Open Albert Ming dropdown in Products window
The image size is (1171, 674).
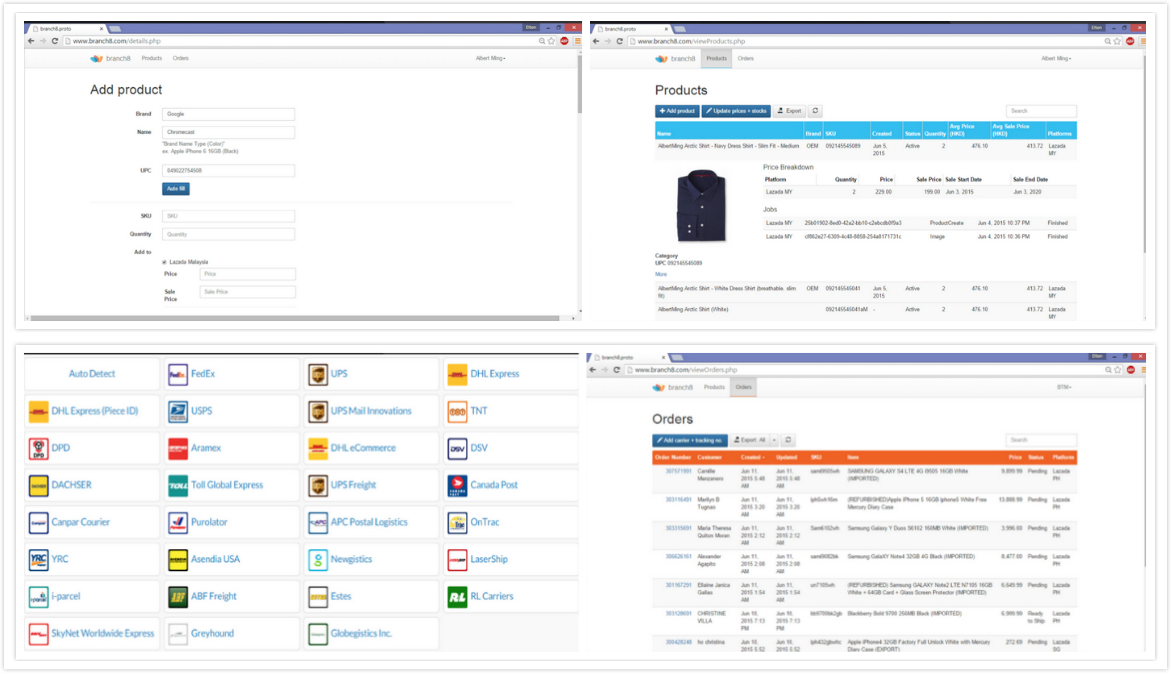pos(1056,58)
